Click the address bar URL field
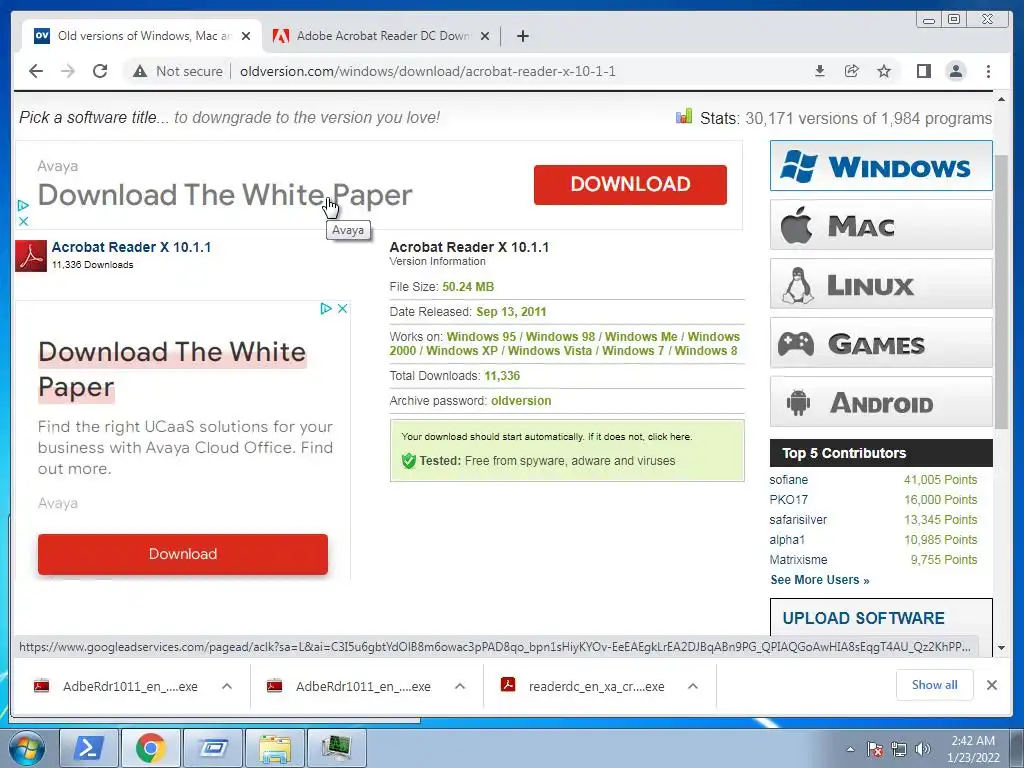1024x768 pixels. point(428,71)
